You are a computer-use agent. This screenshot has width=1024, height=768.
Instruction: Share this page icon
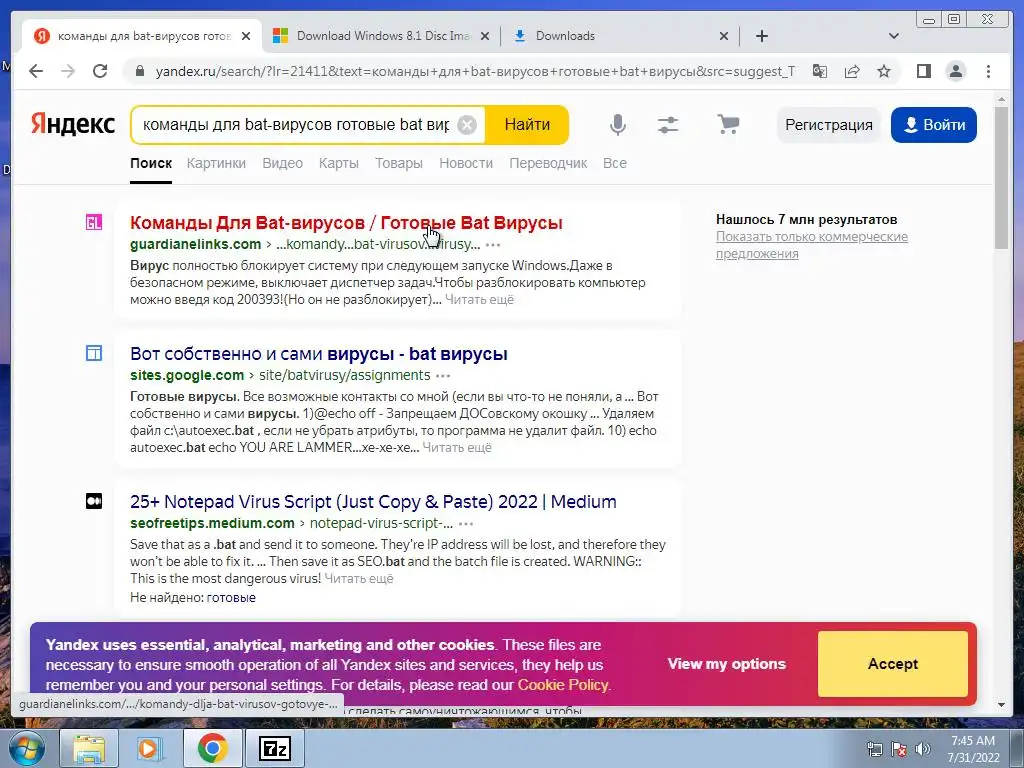(852, 71)
